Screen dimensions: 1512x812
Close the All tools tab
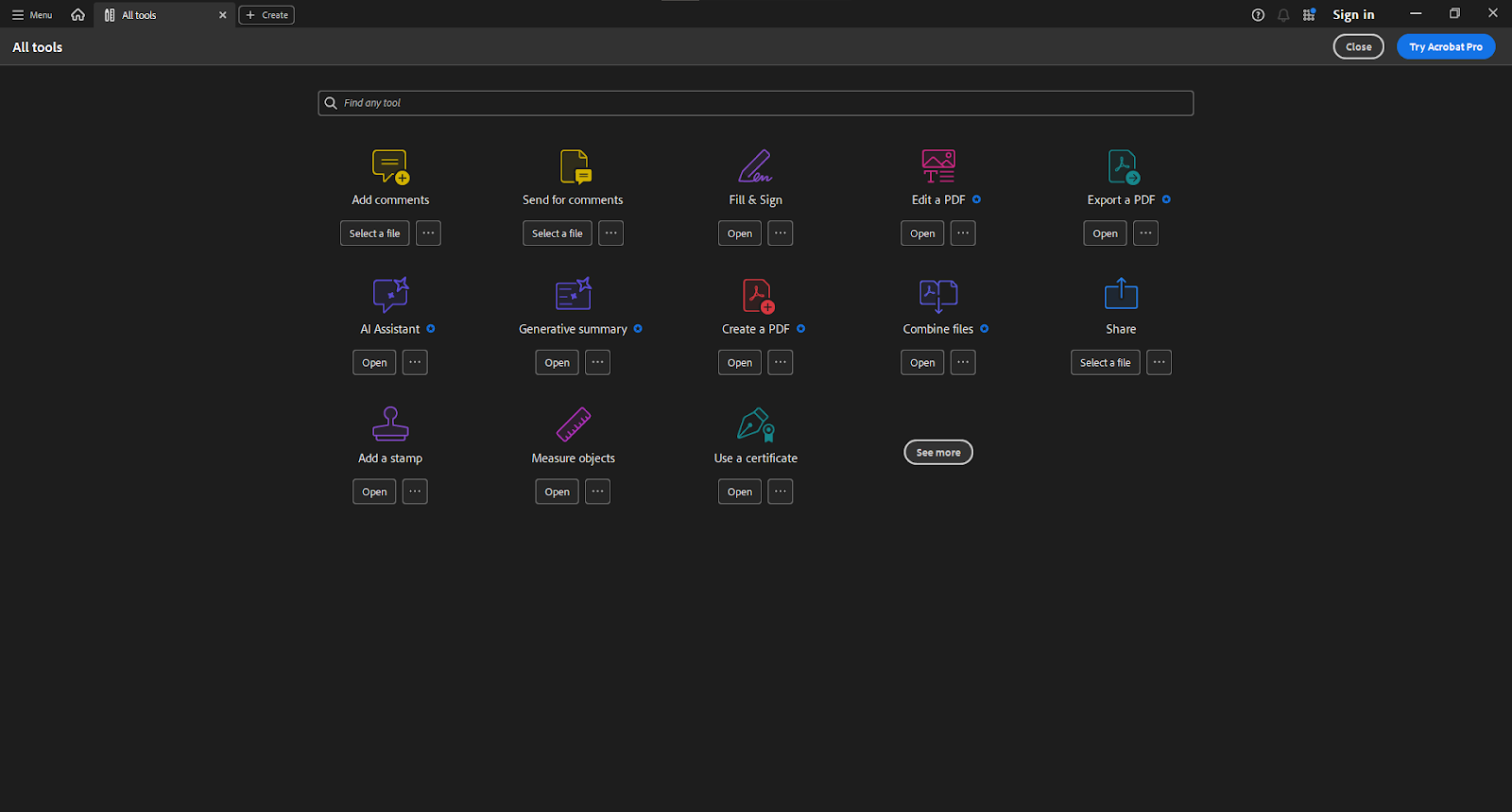223,15
